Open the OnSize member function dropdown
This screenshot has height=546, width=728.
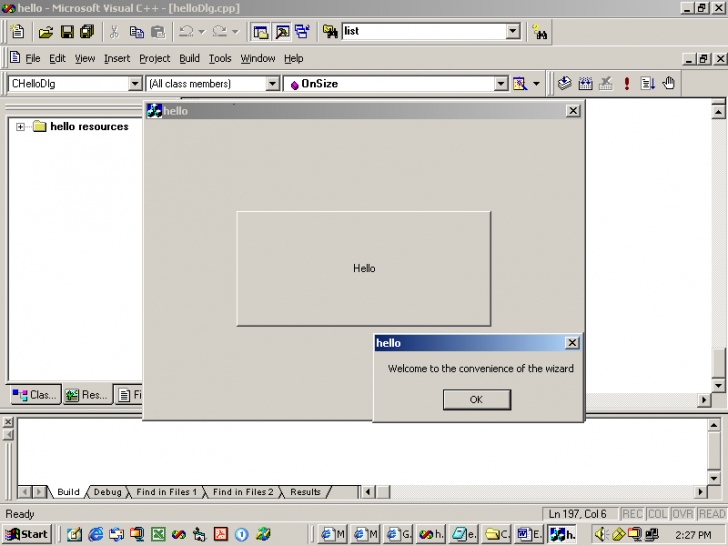500,84
